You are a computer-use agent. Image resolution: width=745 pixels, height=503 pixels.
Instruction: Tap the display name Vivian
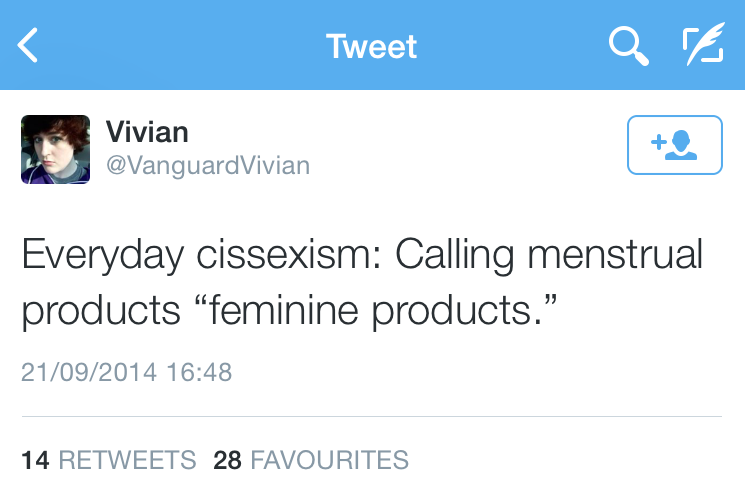[x=147, y=131]
